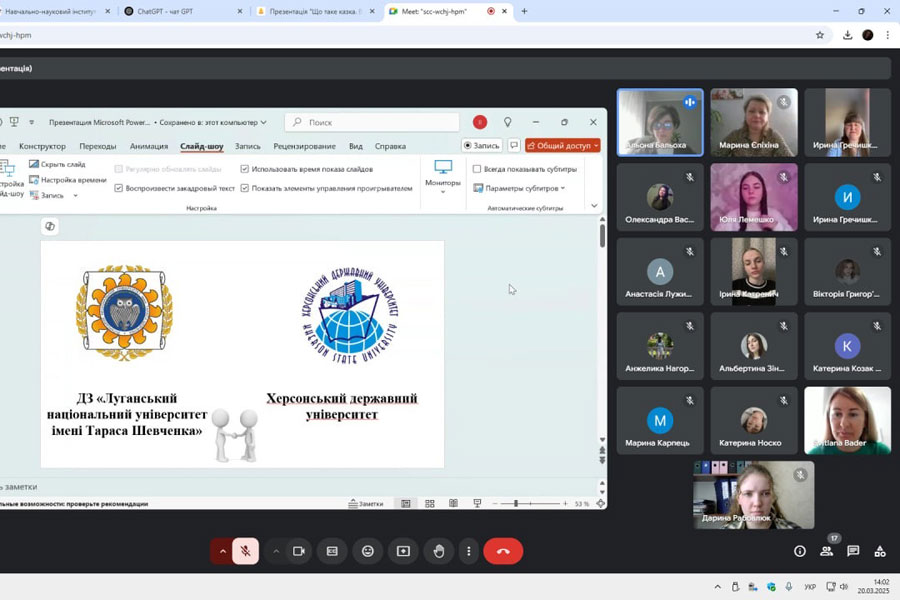
Task: Unmute the microphone in Meet
Action: point(245,551)
